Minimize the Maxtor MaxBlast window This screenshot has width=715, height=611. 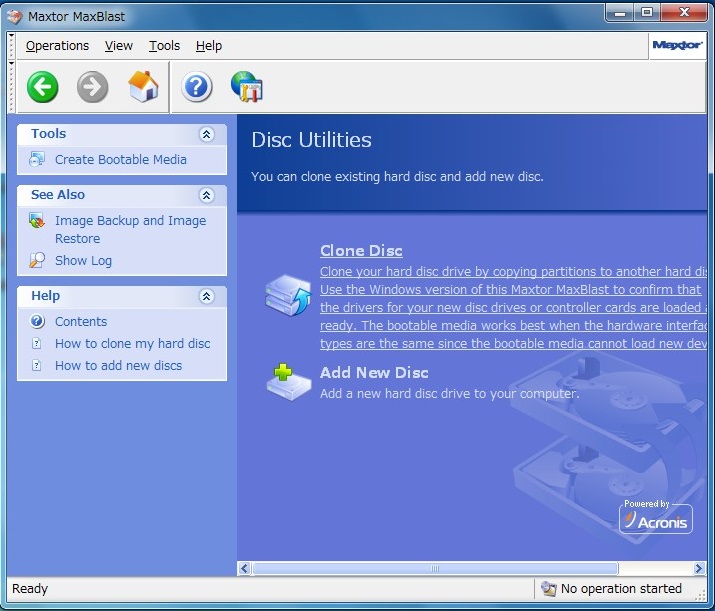coord(619,13)
